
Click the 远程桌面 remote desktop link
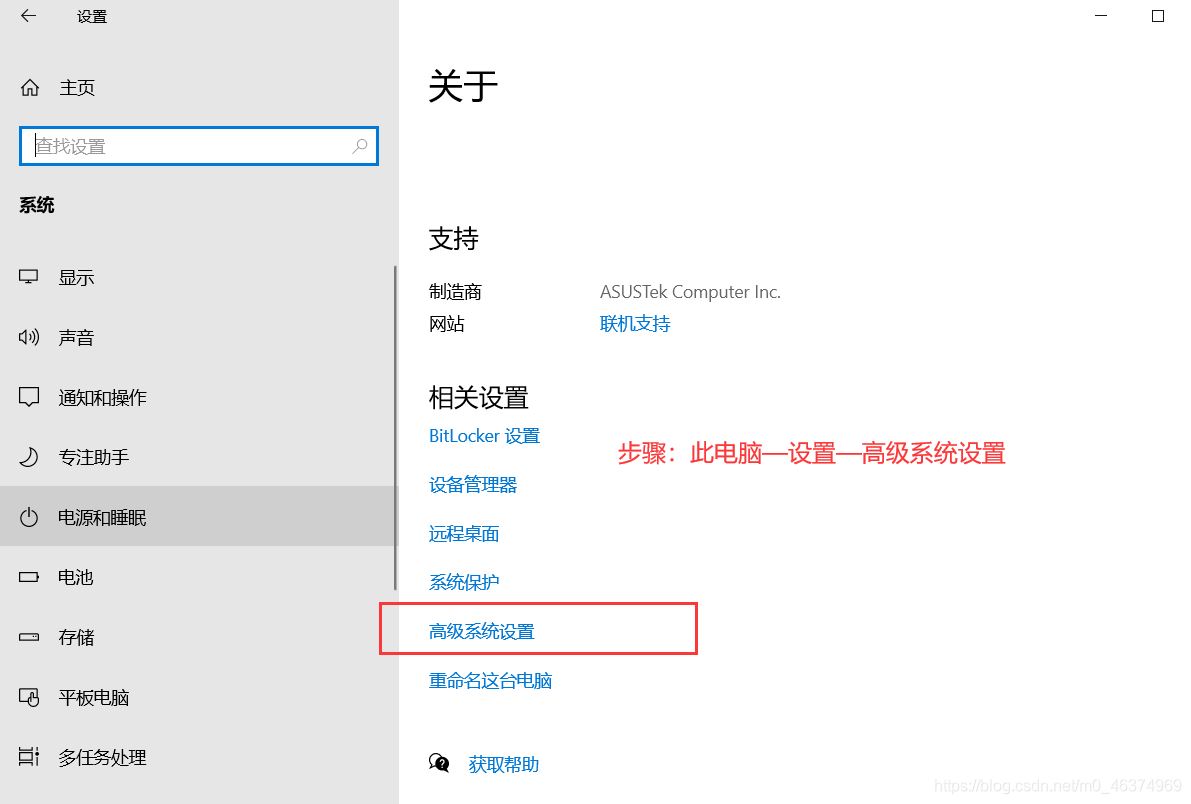click(x=463, y=533)
